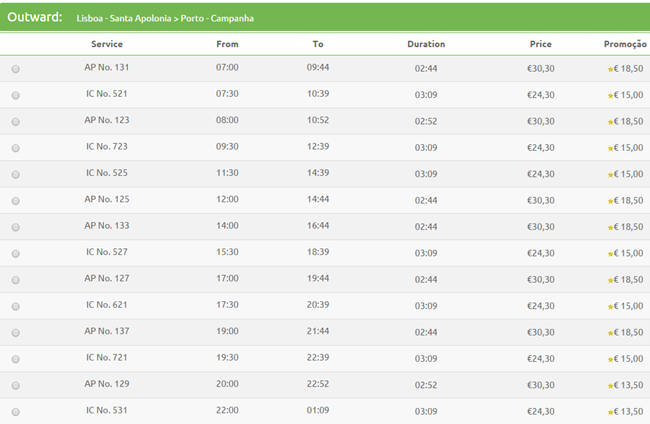
Task: Select the radio button for AP No. 131
Action: [x=16, y=69]
